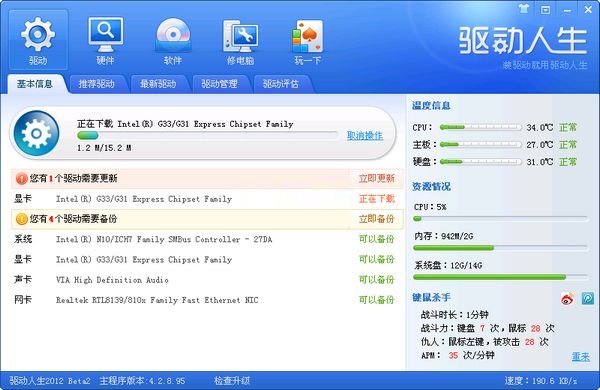
Task: Click the skin shirt icon in title bar
Action: (523, 9)
